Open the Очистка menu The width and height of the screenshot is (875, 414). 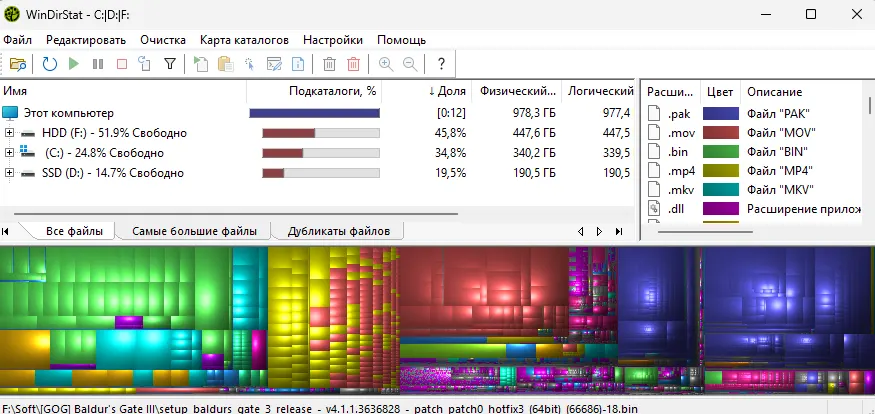(163, 40)
